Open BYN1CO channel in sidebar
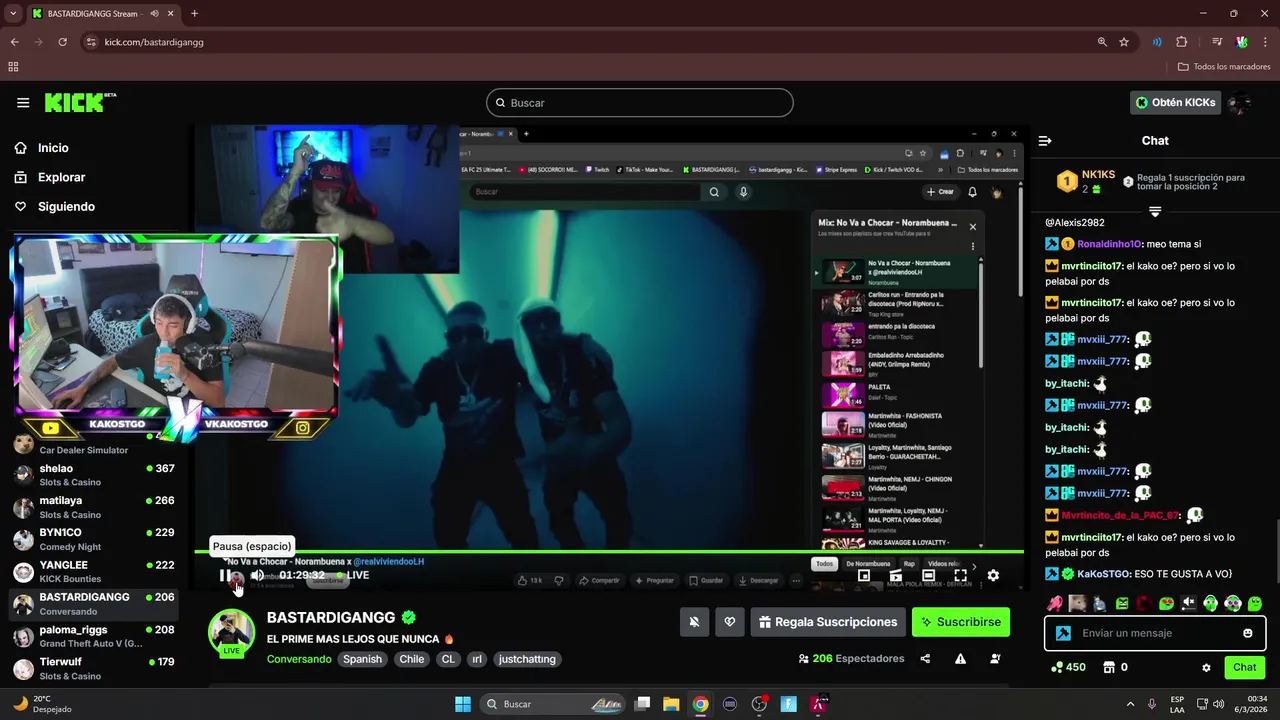The height and width of the screenshot is (720, 1280). [x=94, y=539]
